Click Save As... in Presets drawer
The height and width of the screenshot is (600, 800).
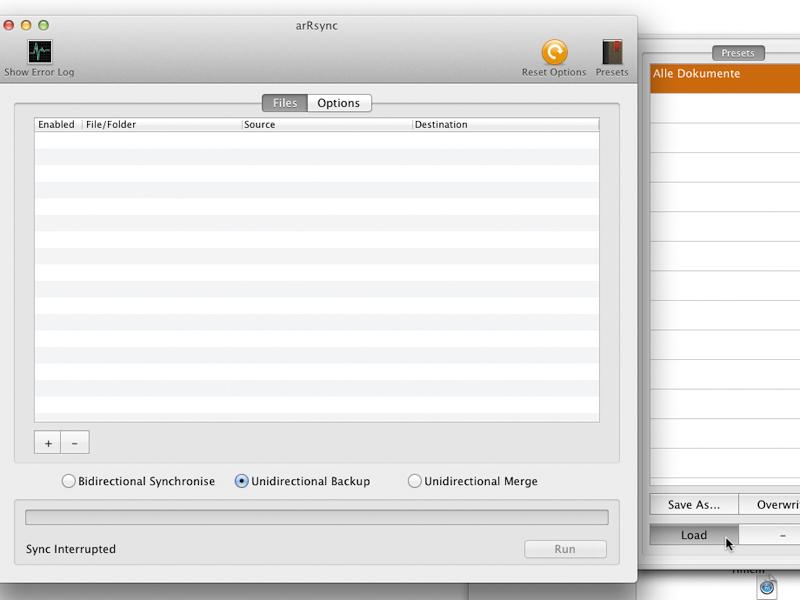coord(694,505)
